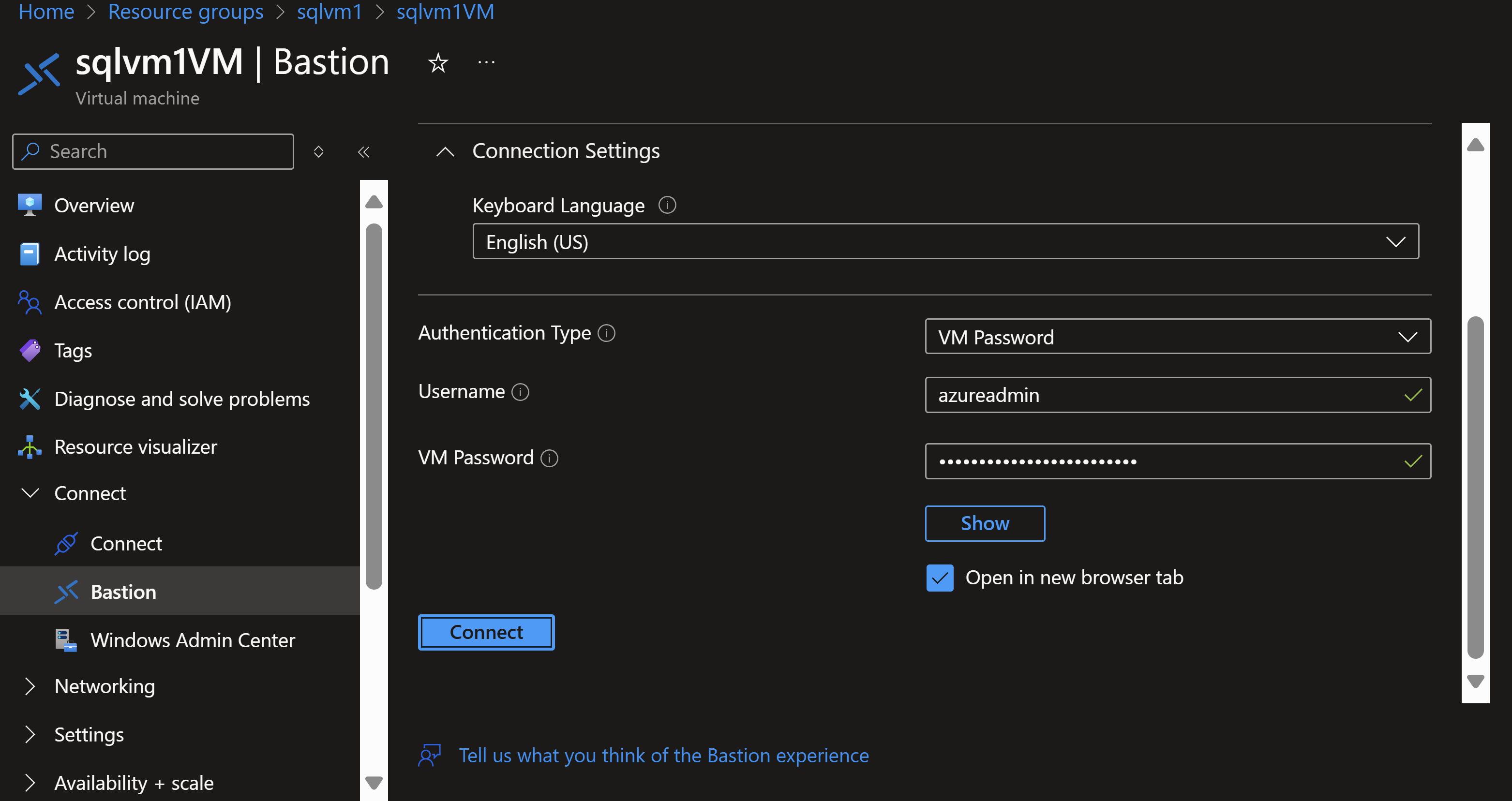Image resolution: width=1512 pixels, height=801 pixels.
Task: Collapse the Connection Settings section
Action: pyautogui.click(x=446, y=151)
